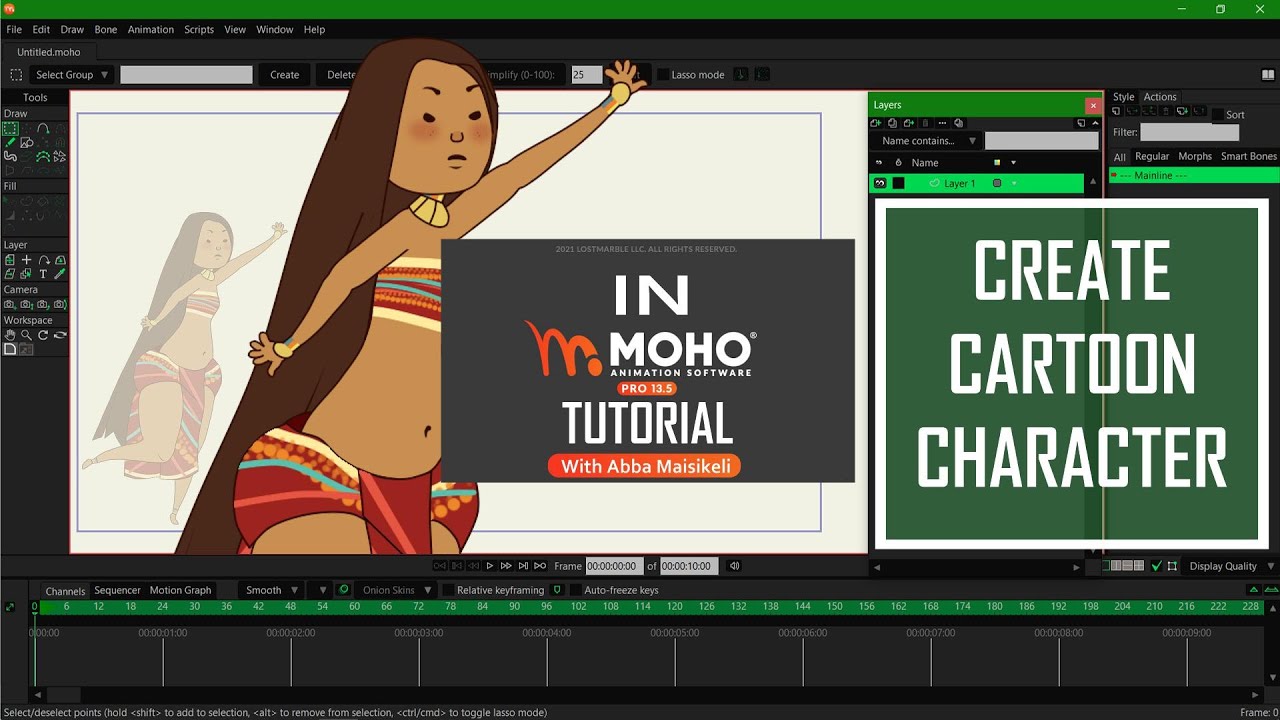Hide Layer 1 using its eye icon
The width and height of the screenshot is (1280, 720).
(x=880, y=183)
